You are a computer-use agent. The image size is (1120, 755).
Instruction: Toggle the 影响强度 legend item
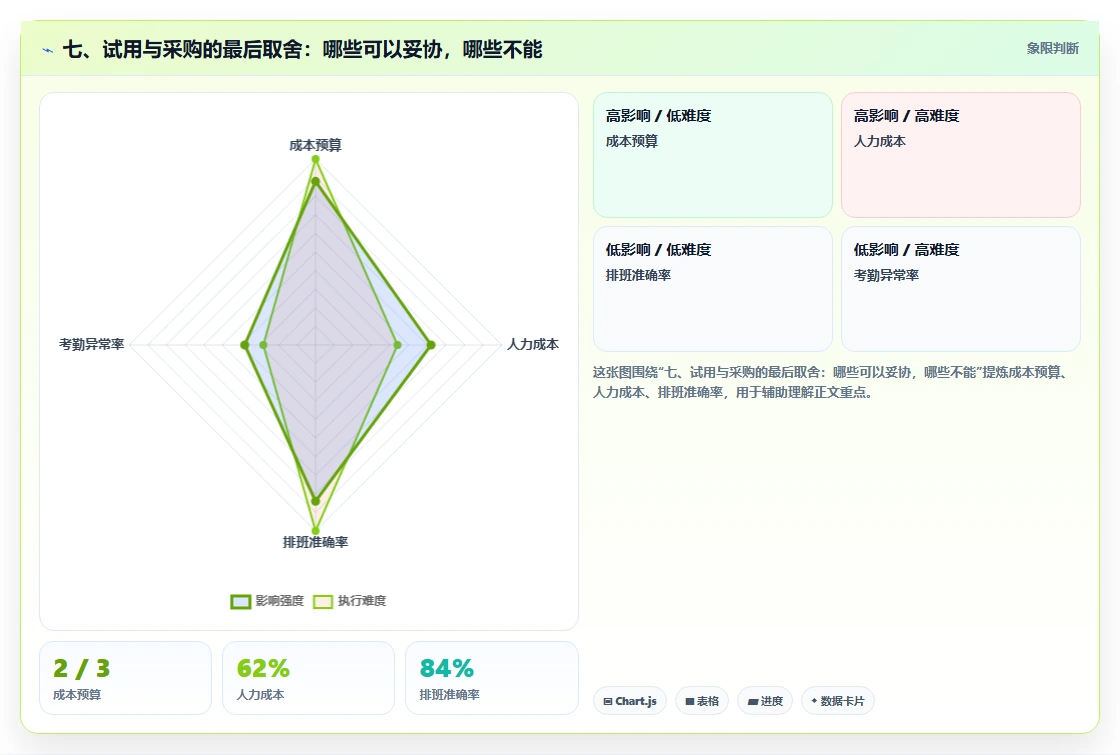(x=267, y=601)
